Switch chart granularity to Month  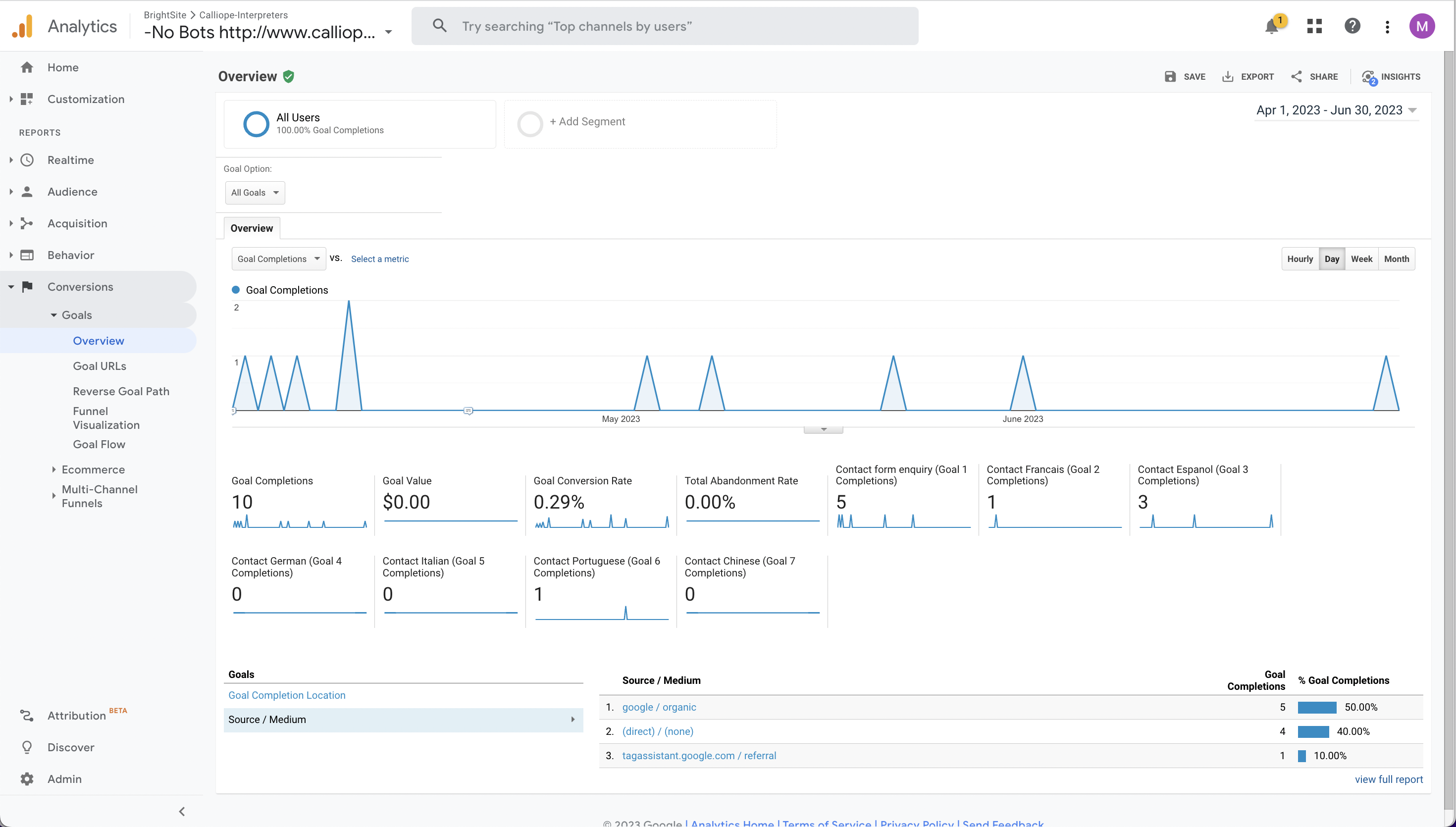coord(1397,259)
